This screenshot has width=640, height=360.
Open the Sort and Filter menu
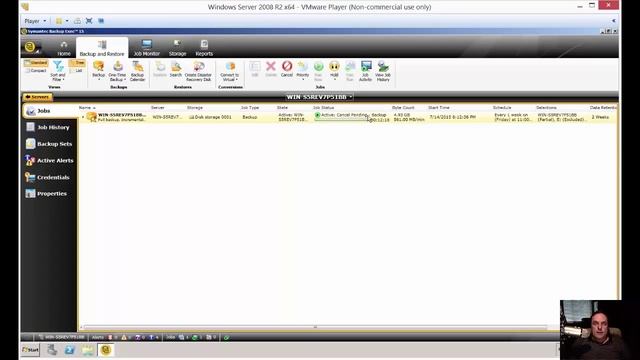(58, 71)
